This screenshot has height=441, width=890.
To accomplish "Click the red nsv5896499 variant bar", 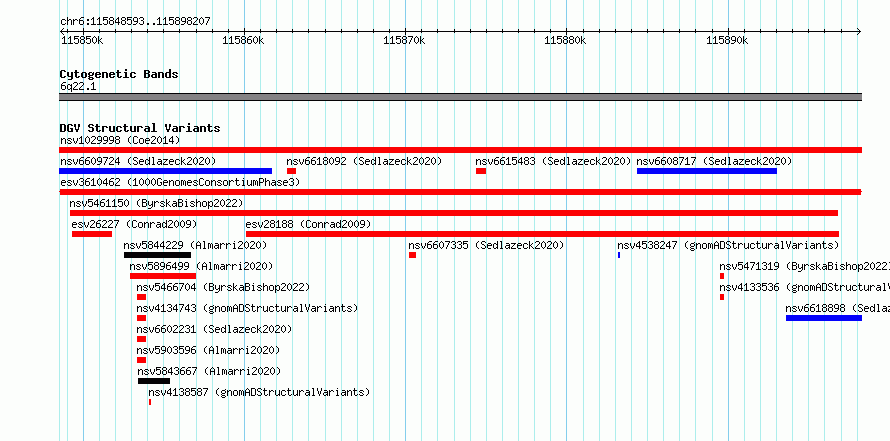I will pos(163,276).
